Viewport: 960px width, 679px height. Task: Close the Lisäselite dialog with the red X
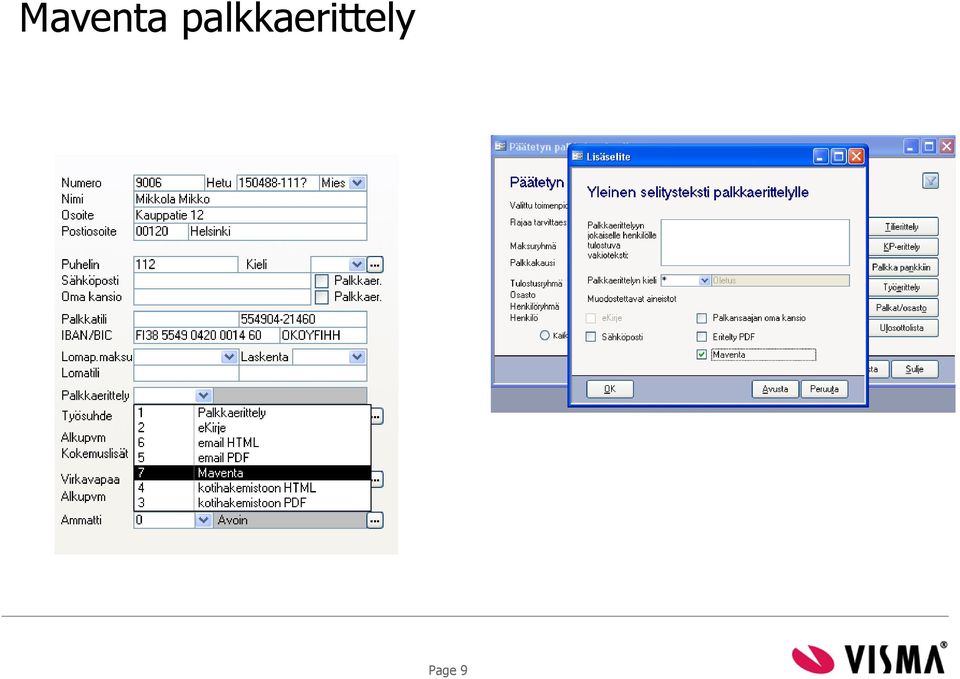(856, 157)
